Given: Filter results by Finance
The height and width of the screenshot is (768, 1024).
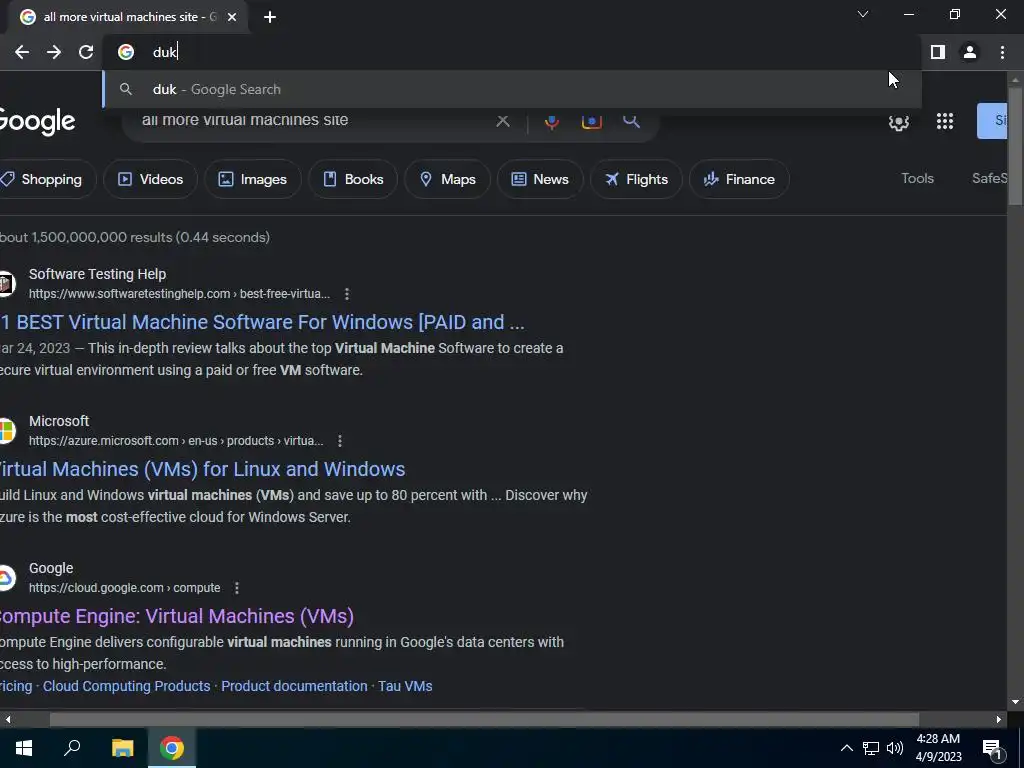Looking at the screenshot, I should click(739, 179).
